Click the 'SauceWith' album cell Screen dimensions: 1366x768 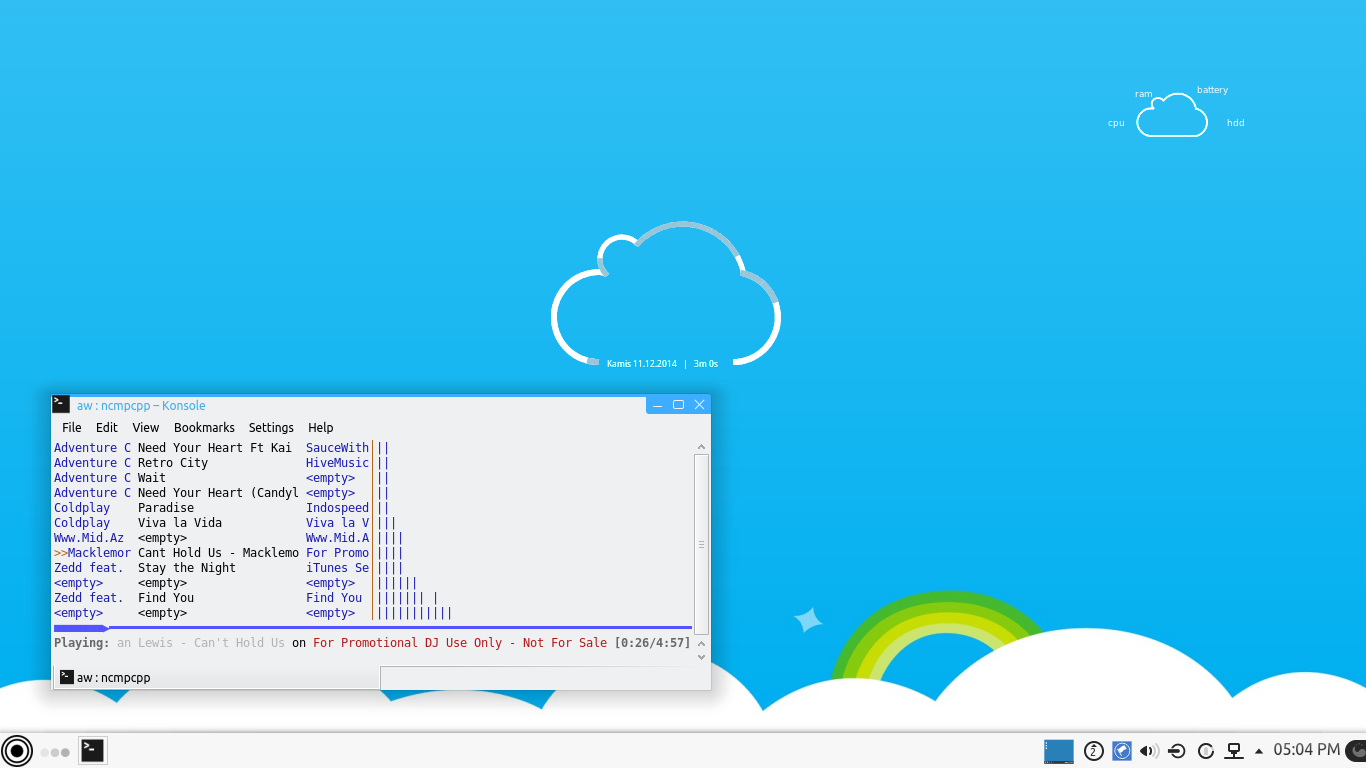[337, 448]
